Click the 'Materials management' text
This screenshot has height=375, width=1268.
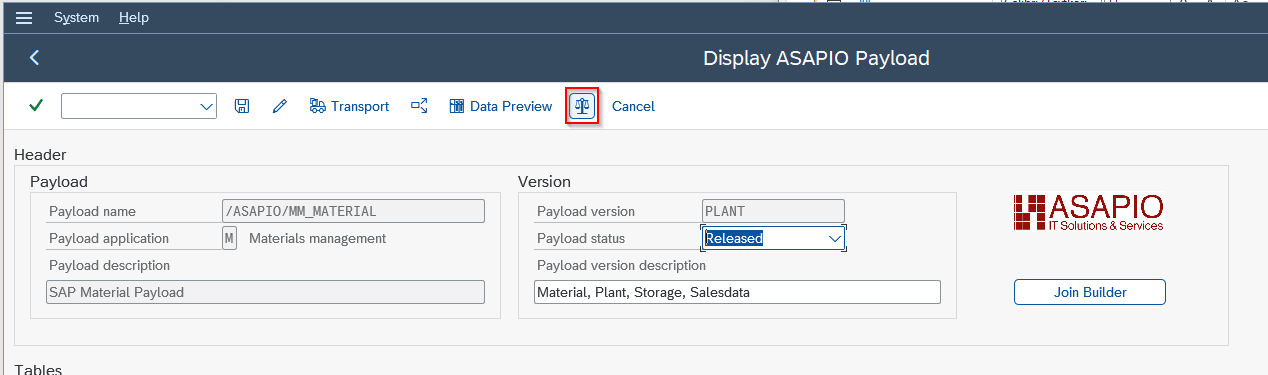(x=317, y=238)
